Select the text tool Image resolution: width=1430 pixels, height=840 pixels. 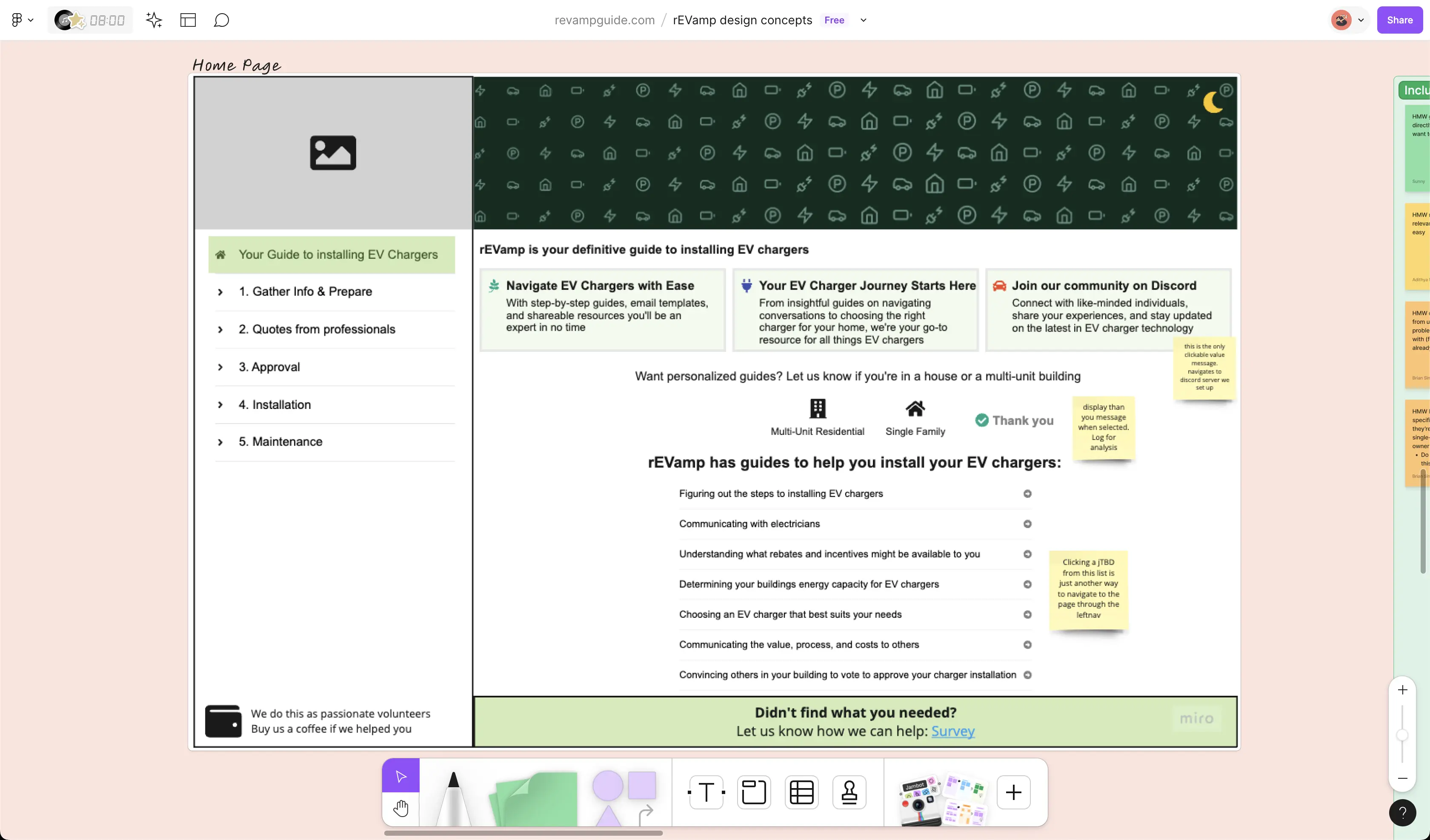pyautogui.click(x=706, y=792)
